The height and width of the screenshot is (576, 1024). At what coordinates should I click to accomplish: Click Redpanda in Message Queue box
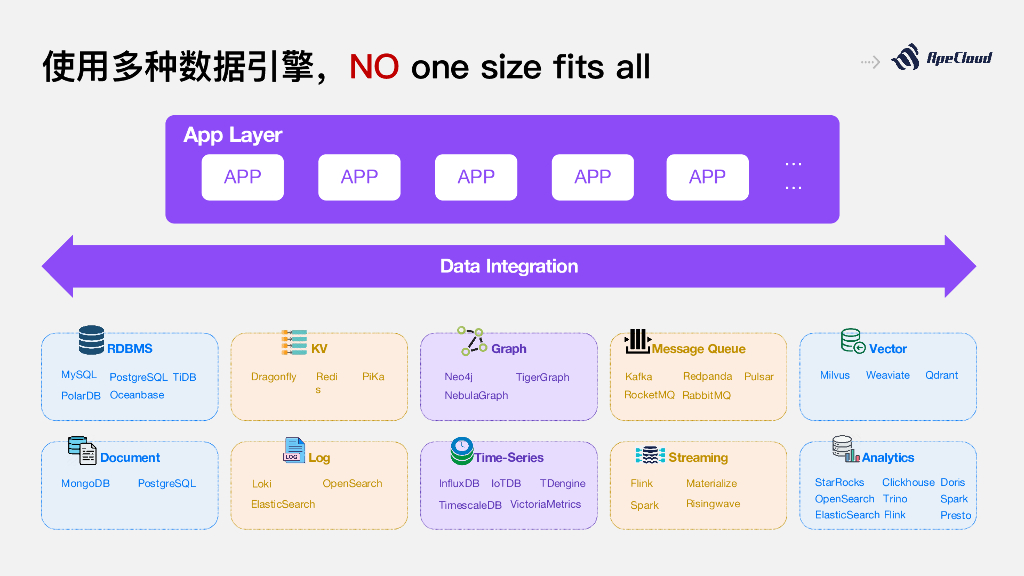[x=707, y=377]
